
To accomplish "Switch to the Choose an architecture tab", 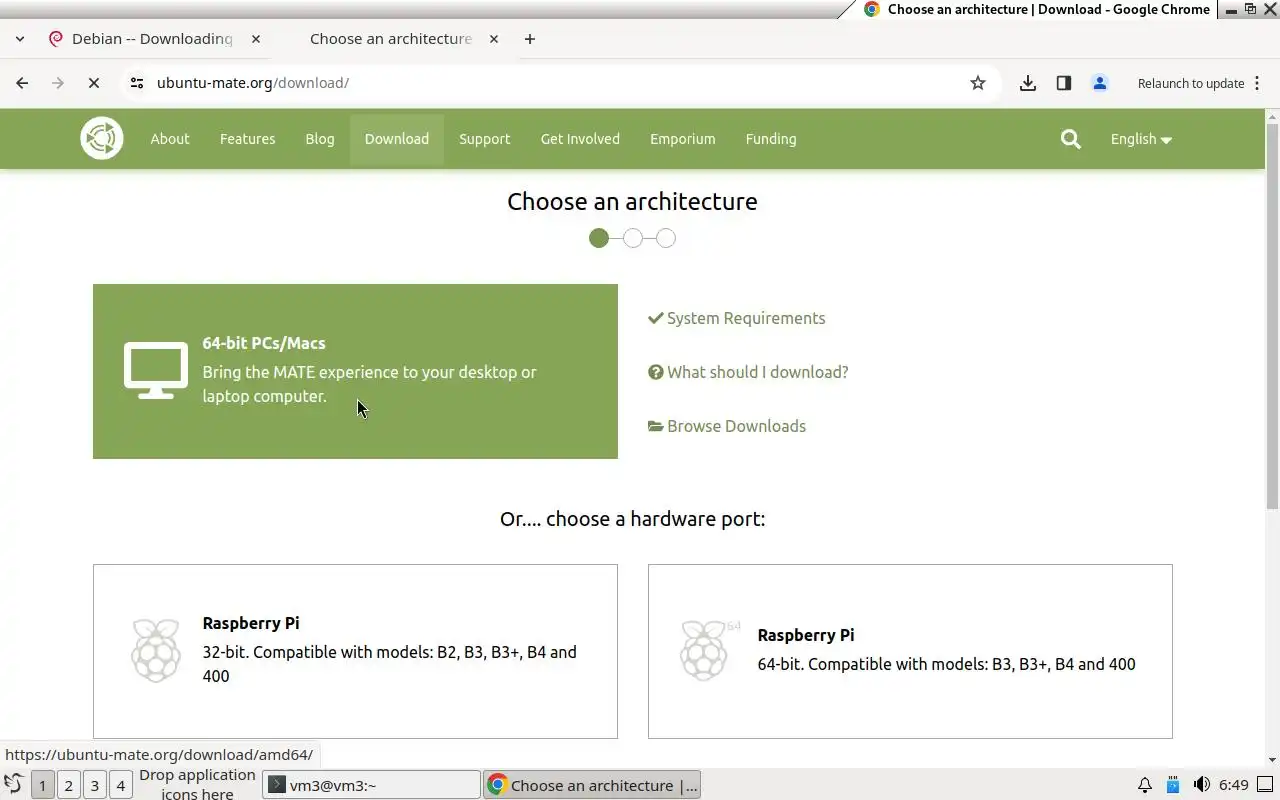I will coord(391,39).
